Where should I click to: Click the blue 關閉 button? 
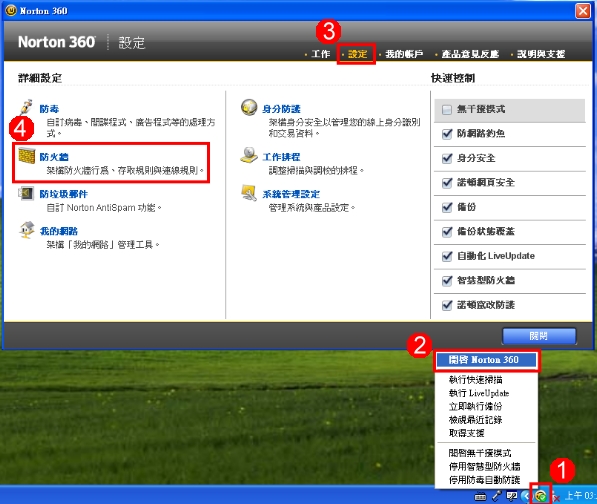(539, 336)
